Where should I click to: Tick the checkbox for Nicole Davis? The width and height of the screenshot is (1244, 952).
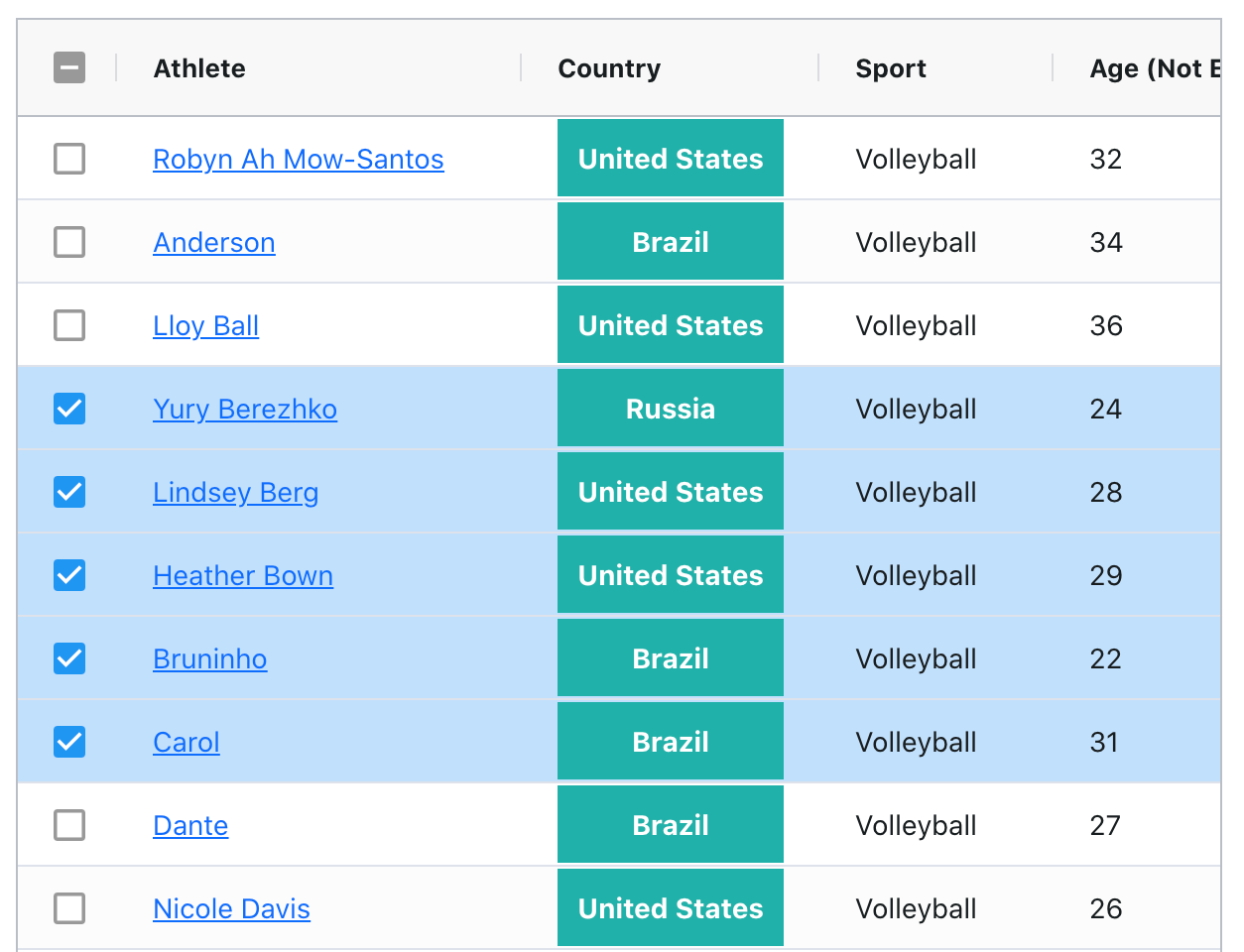(x=69, y=908)
